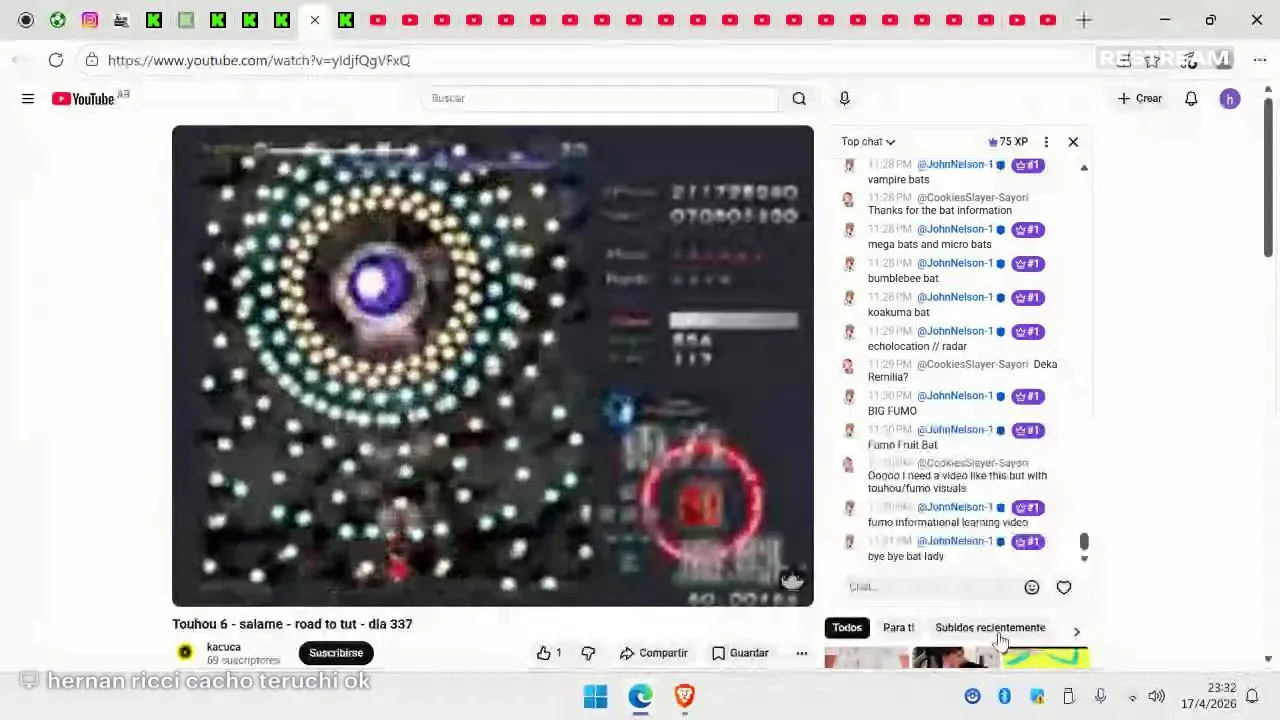
Task: Click the search magnifier button
Action: [x=799, y=98]
